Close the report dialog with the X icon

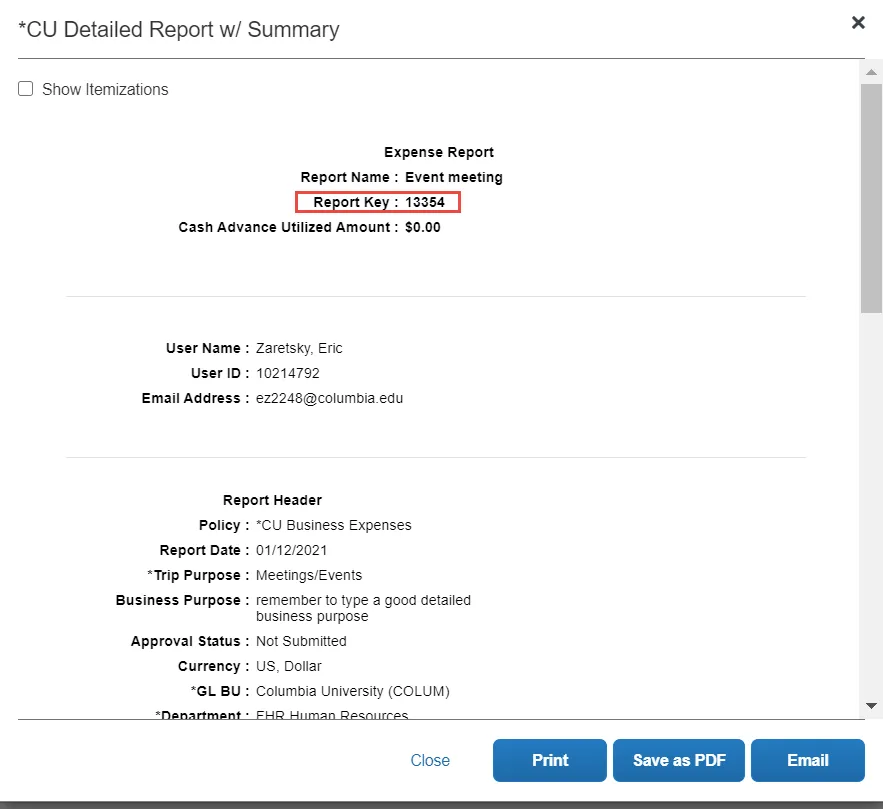pos(858,23)
